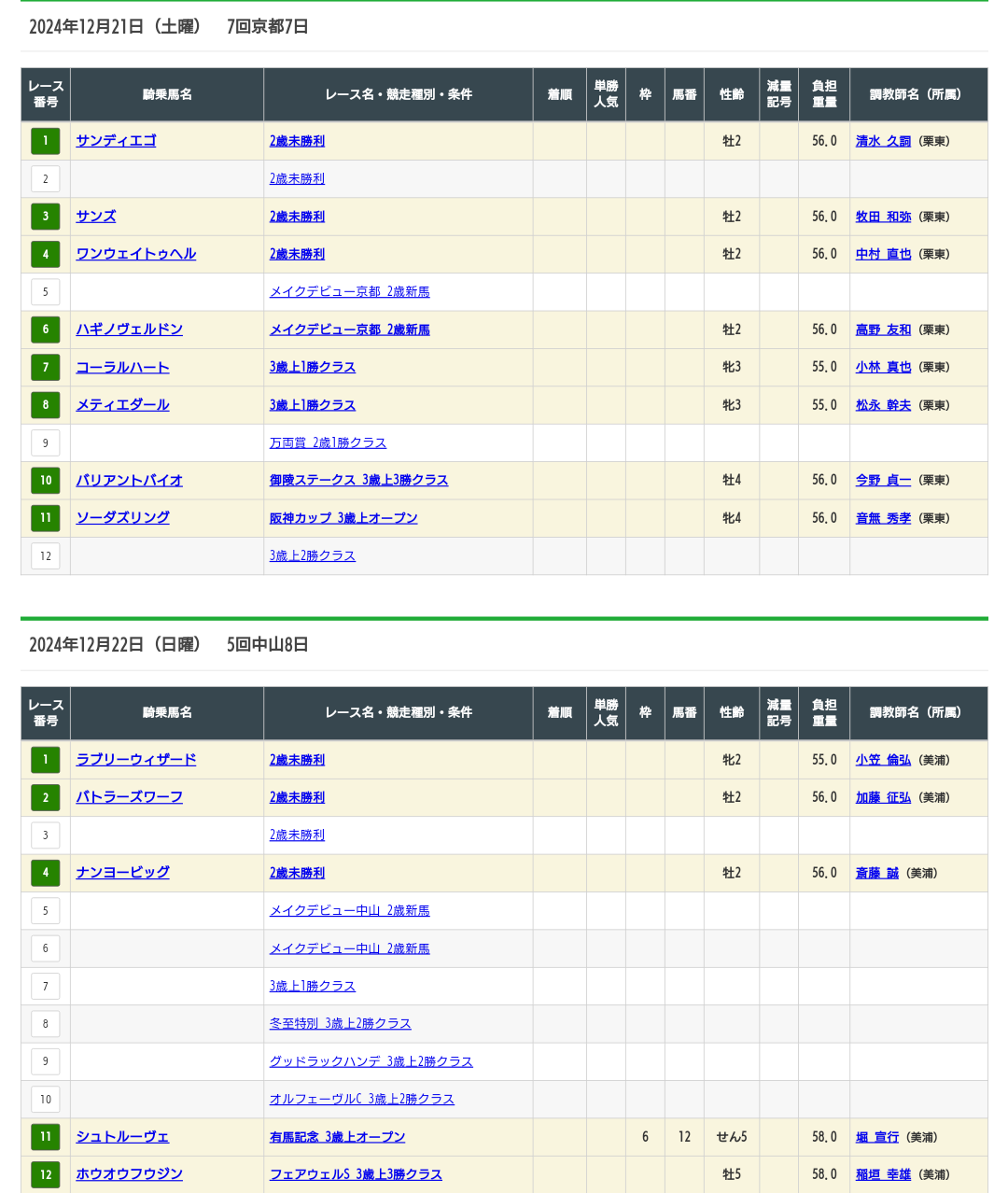This screenshot has width=1008, height=1193.
Task: Click Kyoto race 2 number button
Action: [46, 179]
